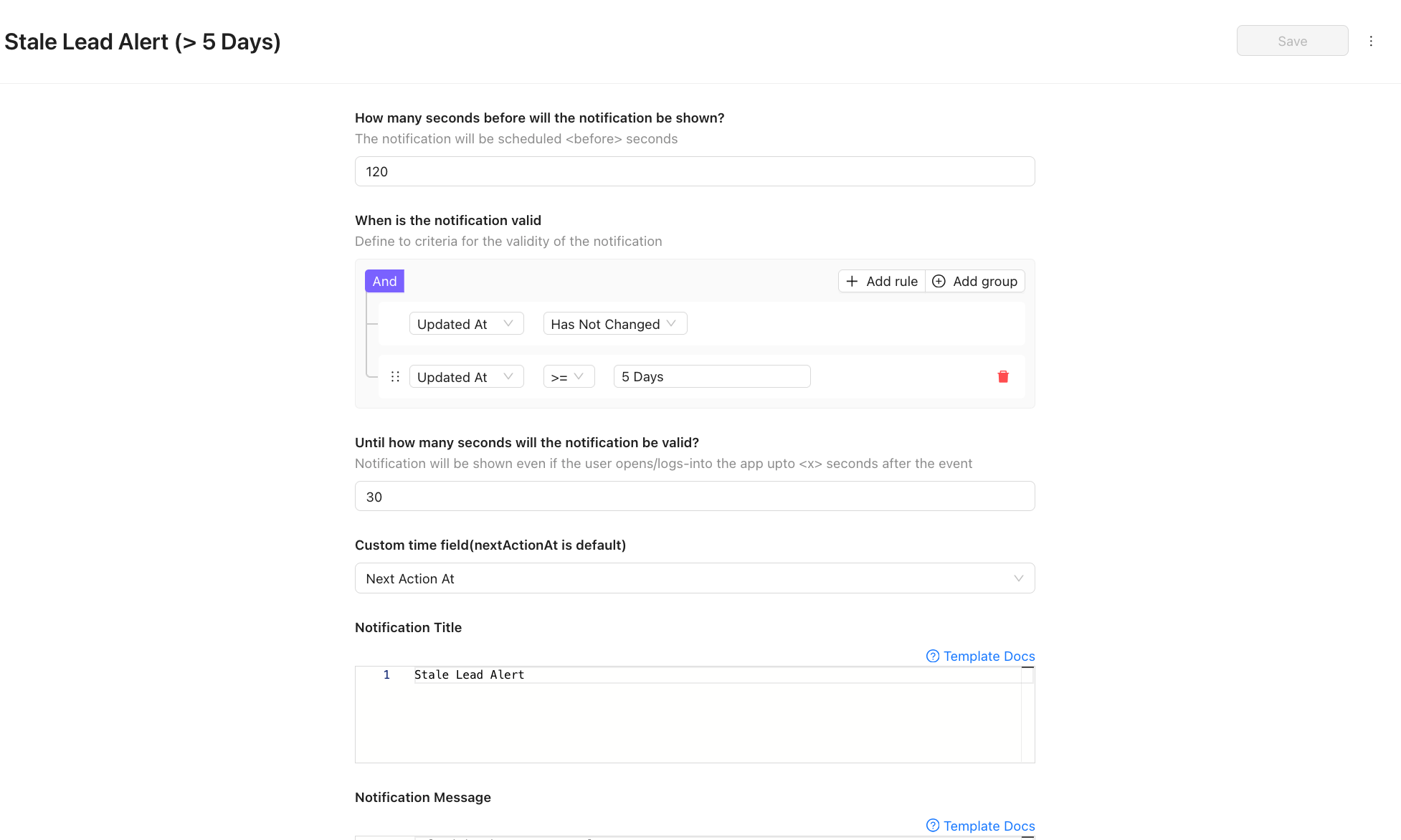Grab the drag handle next to the second rule
Screen dimensions: 1401x840
[395, 376]
